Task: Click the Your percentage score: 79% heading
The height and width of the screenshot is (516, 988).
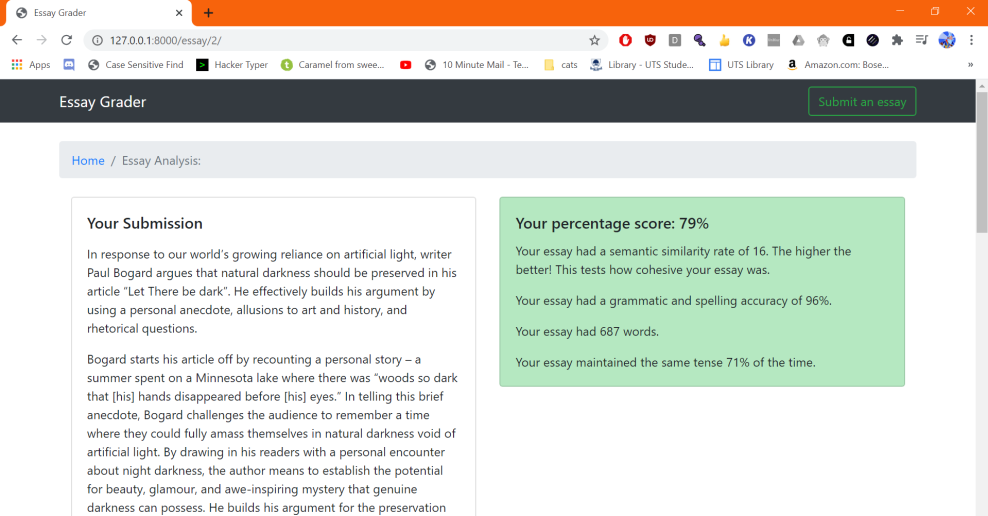Action: 612,223
